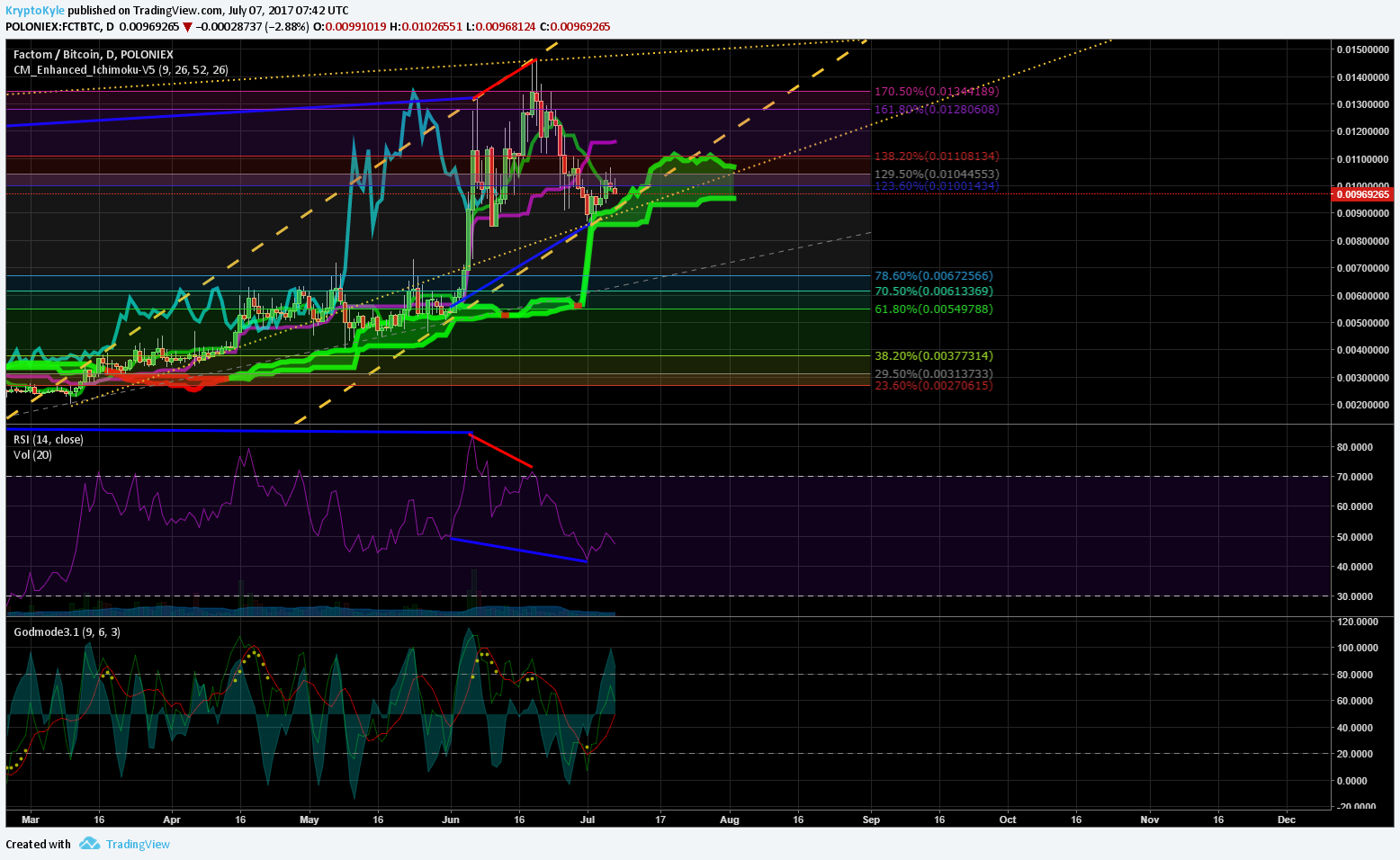Click the 138.20%(0.01108134) Fibonacci label

click(x=937, y=157)
